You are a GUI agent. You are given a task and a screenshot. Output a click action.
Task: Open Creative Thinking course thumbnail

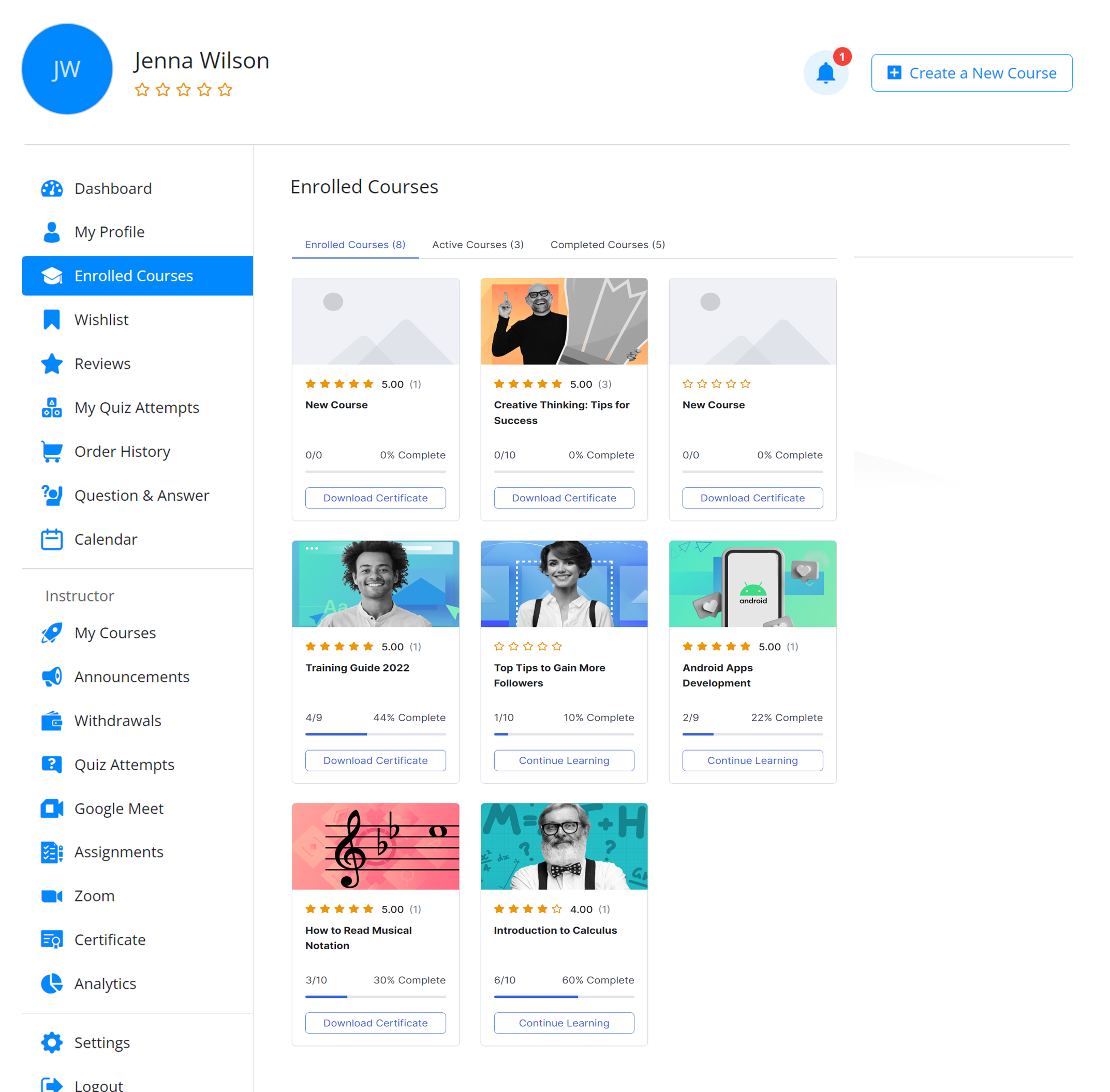564,321
